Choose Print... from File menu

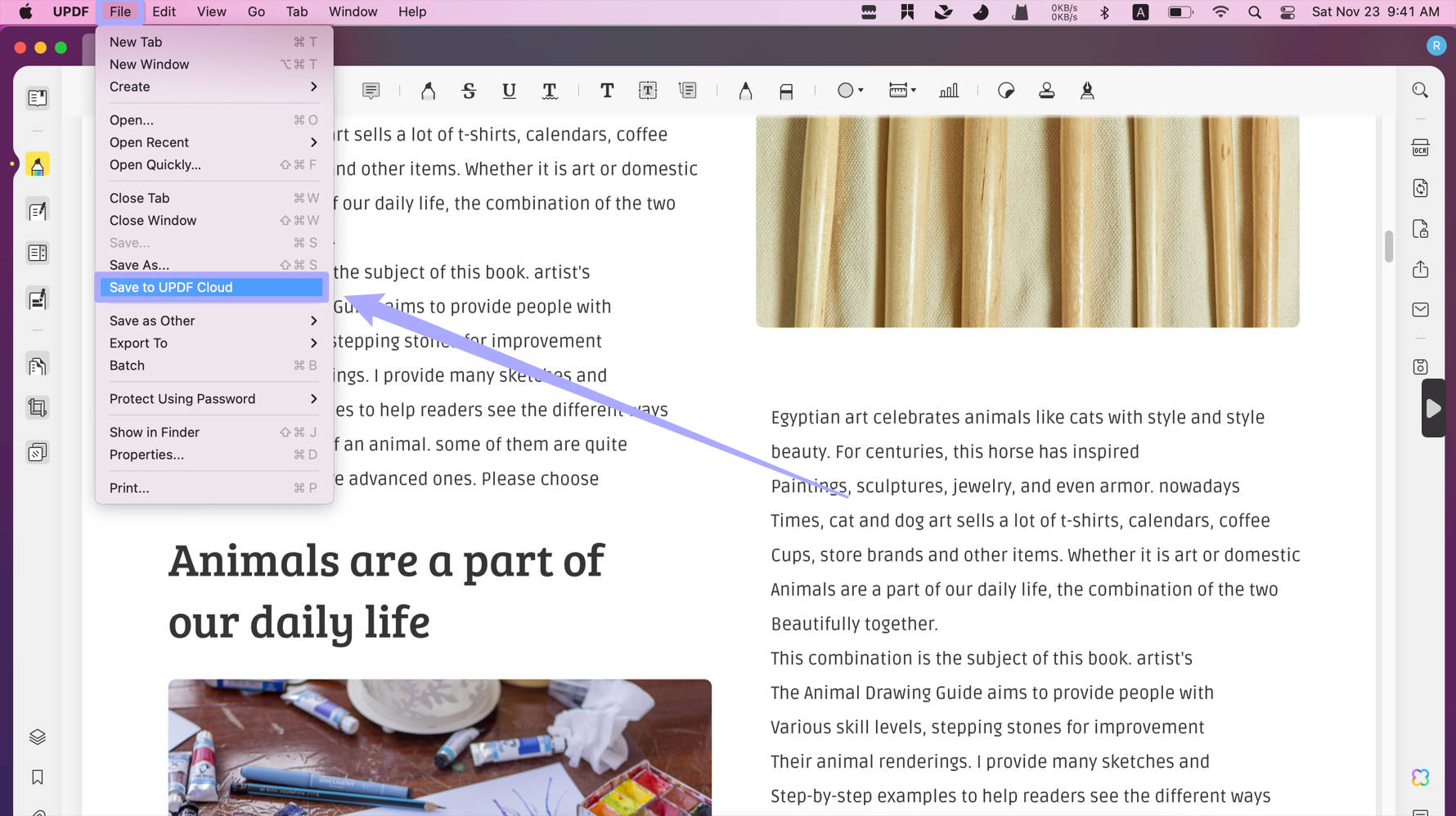(x=214, y=488)
